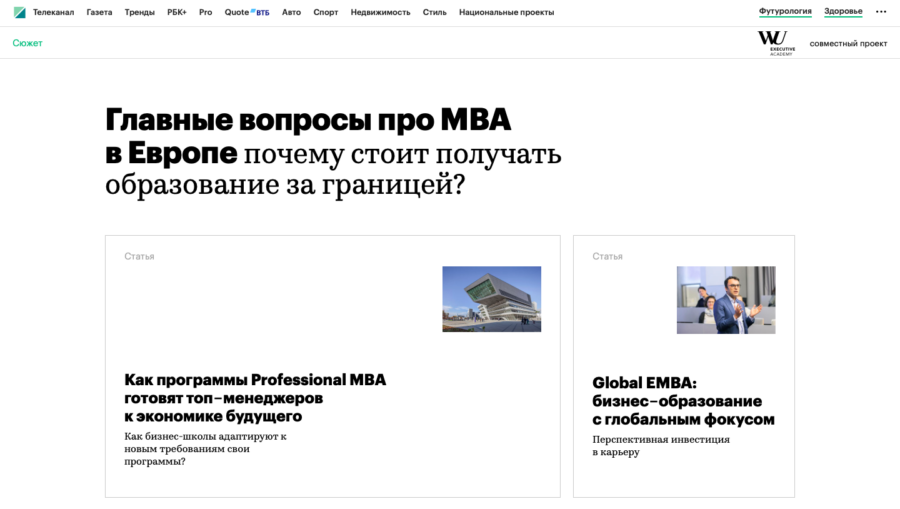Click subtitle about business schools adapting programs
This screenshot has height=509, width=900.
click(205, 449)
